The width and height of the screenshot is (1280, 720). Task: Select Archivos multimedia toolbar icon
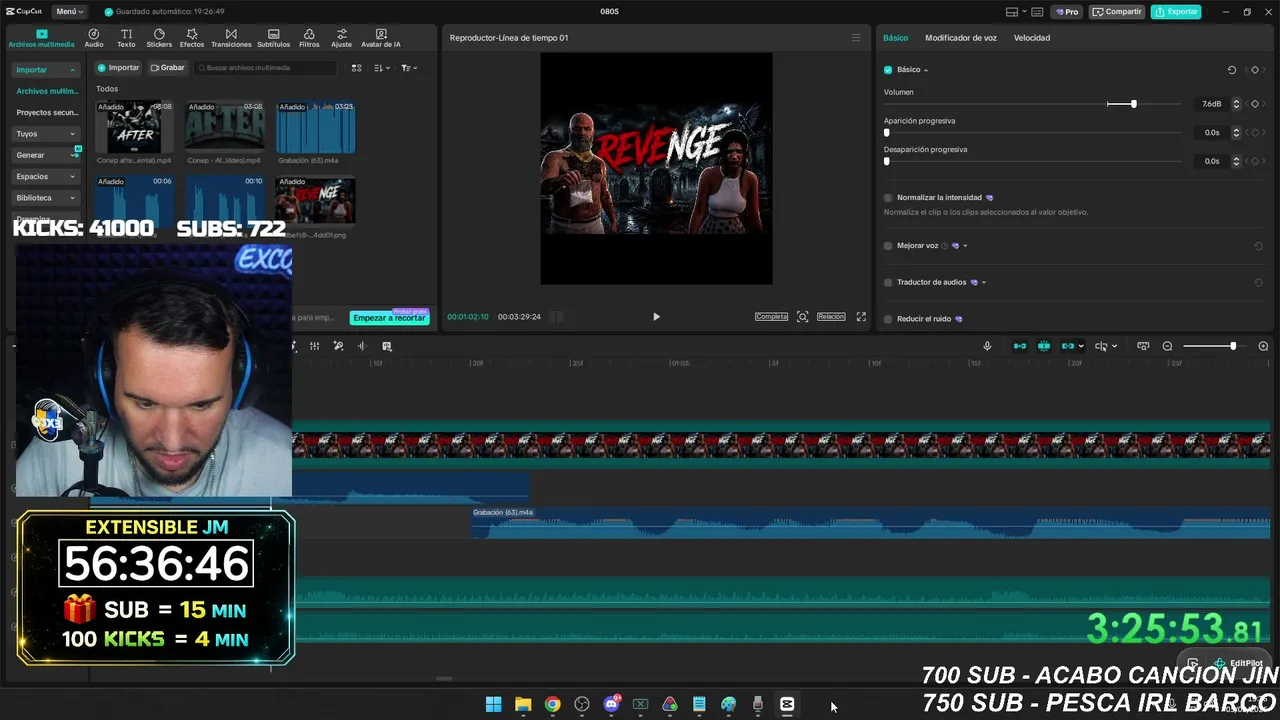click(42, 38)
